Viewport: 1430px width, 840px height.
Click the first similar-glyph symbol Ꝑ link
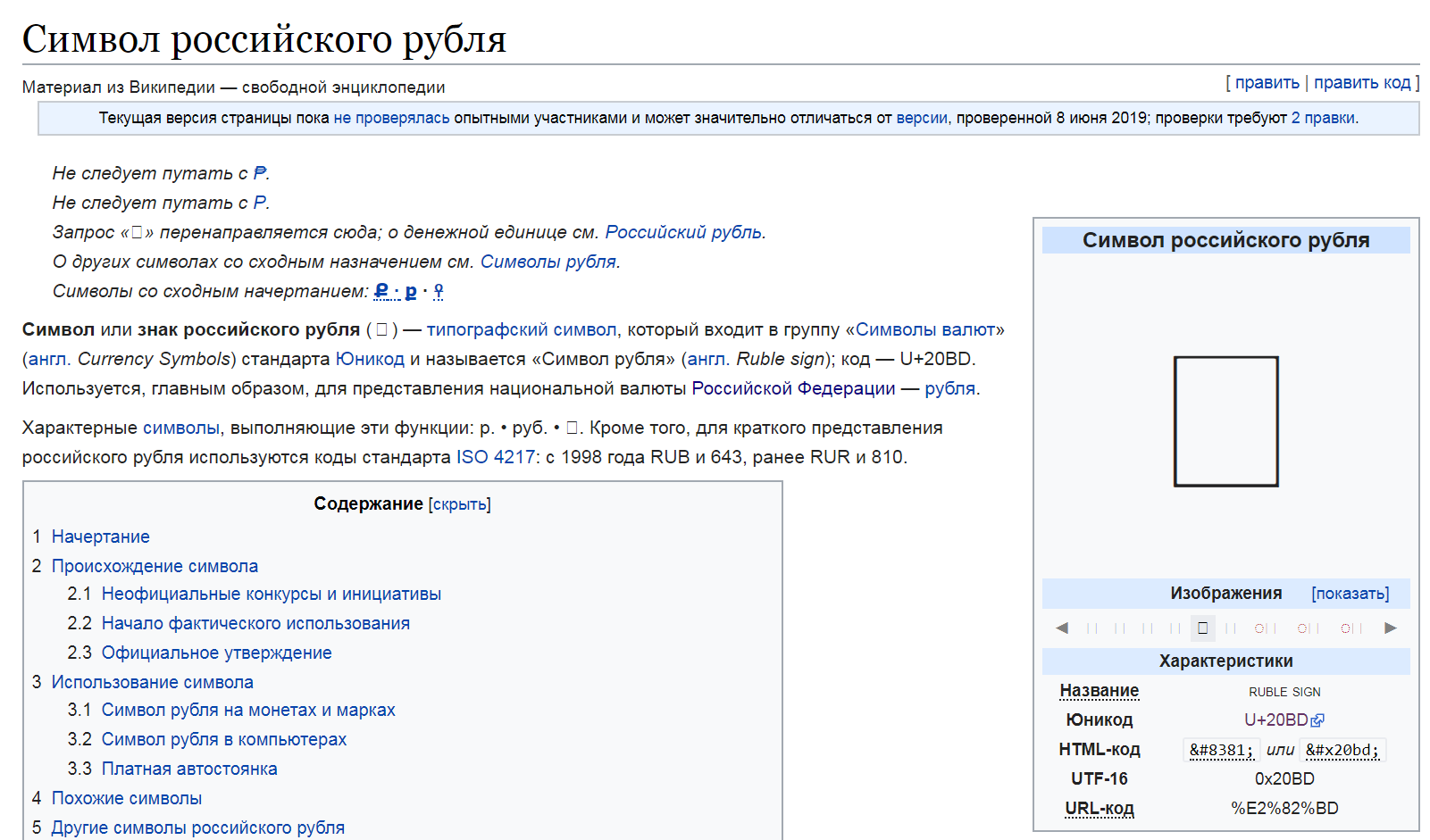click(381, 291)
